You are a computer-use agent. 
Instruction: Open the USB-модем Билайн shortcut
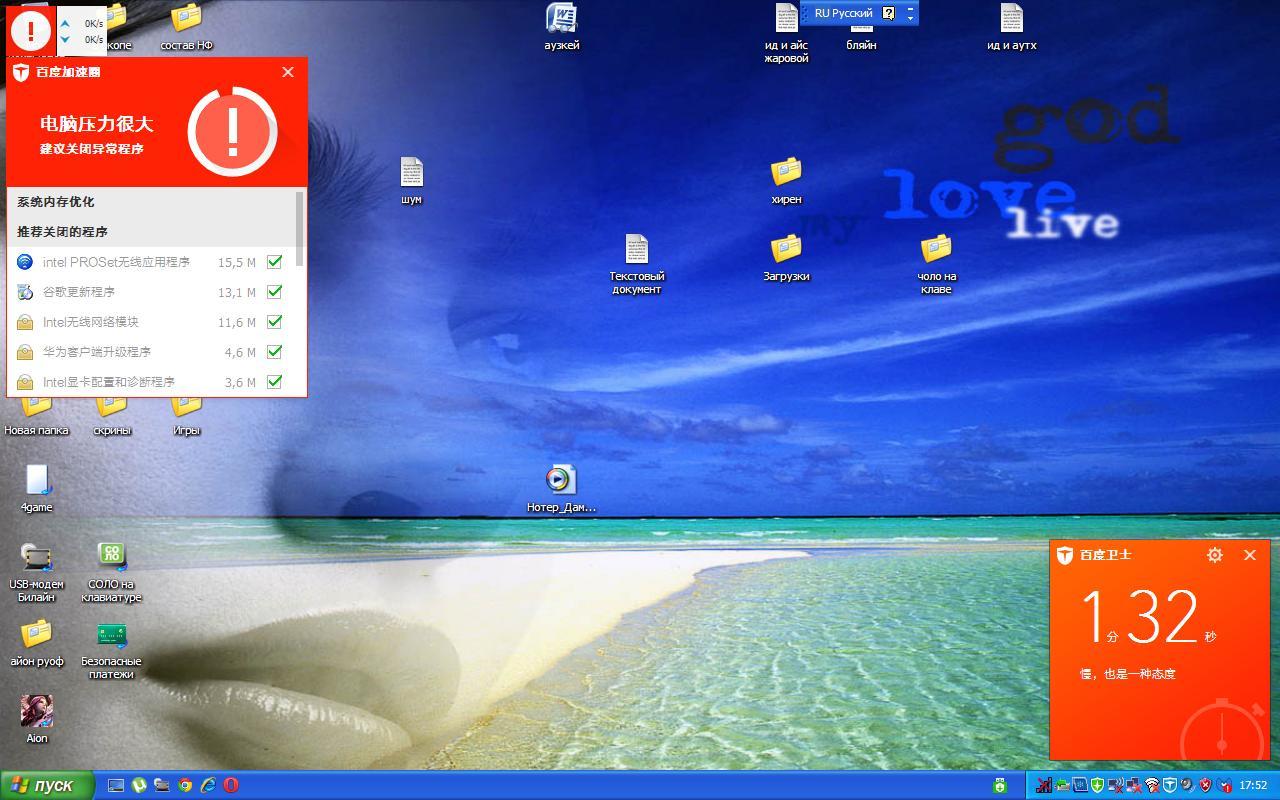click(36, 559)
